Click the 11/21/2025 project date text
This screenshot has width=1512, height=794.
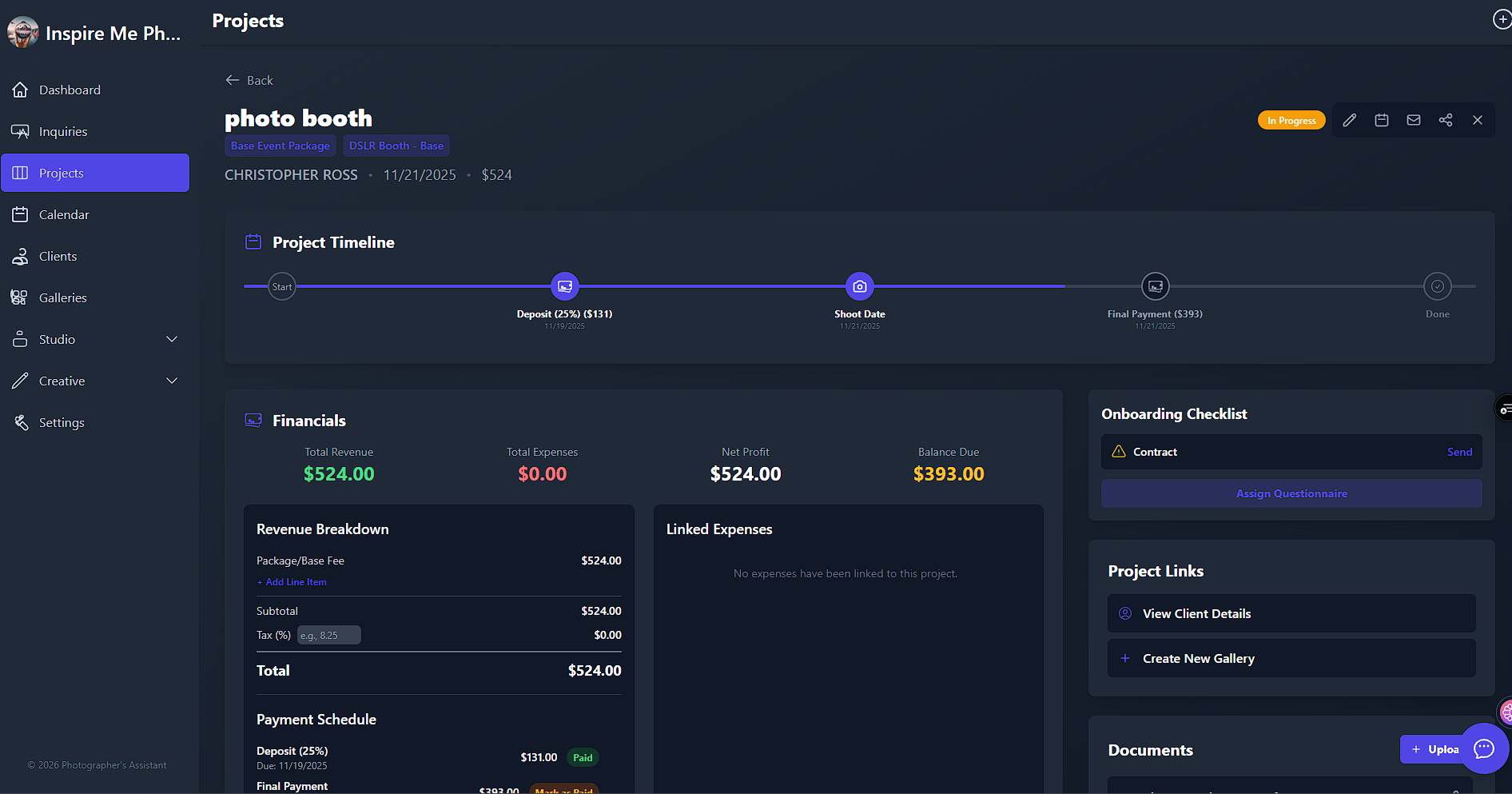point(420,175)
